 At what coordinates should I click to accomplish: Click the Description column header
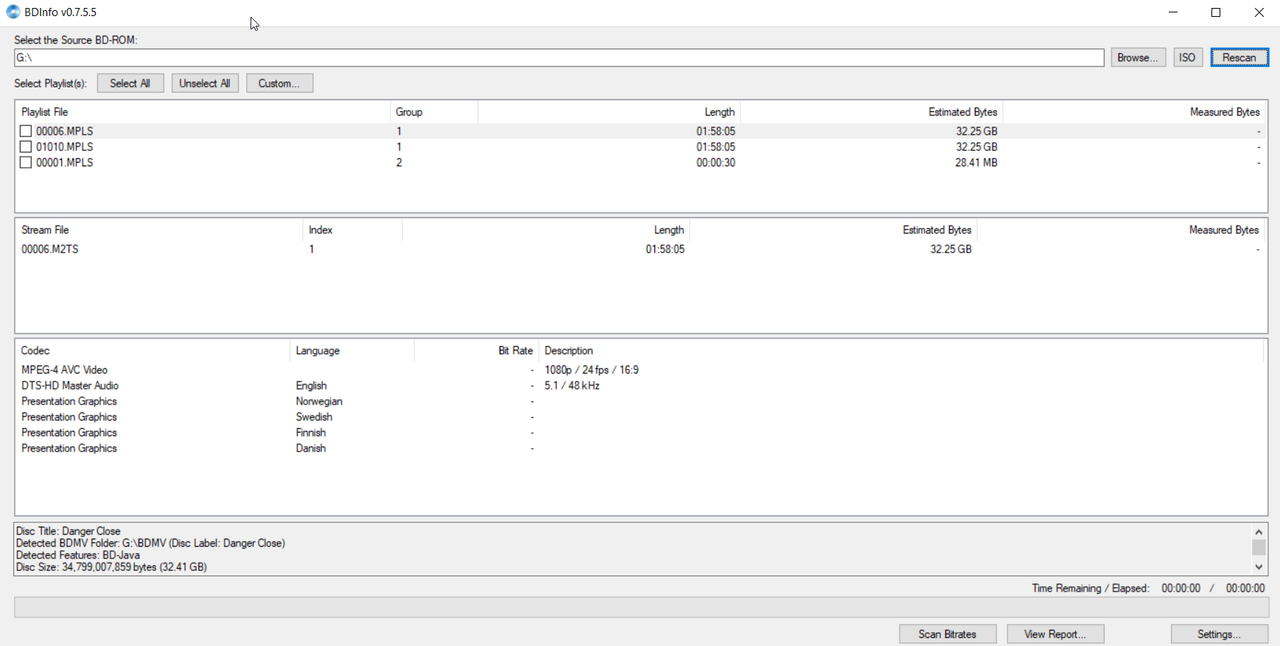click(x=901, y=351)
